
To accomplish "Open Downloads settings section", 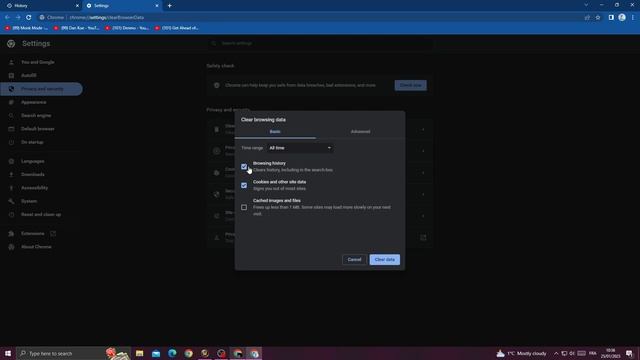I will [x=33, y=174].
